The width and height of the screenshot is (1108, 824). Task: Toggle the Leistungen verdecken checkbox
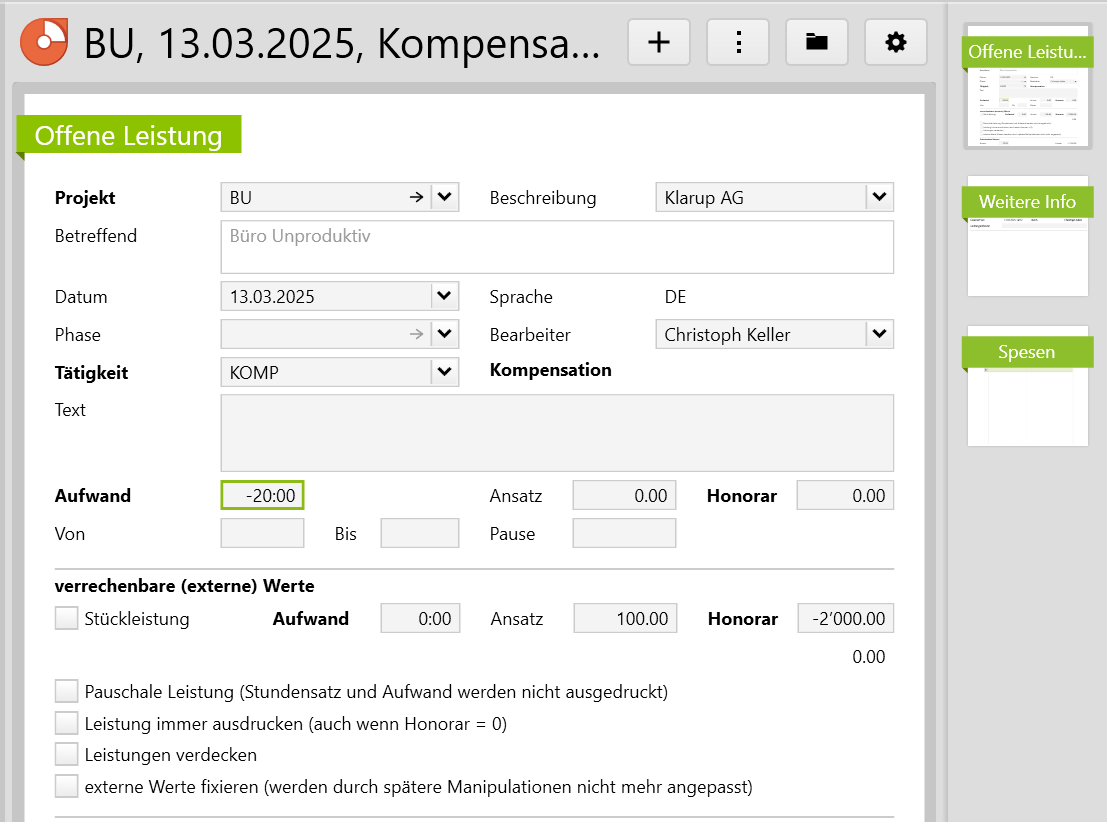point(67,755)
